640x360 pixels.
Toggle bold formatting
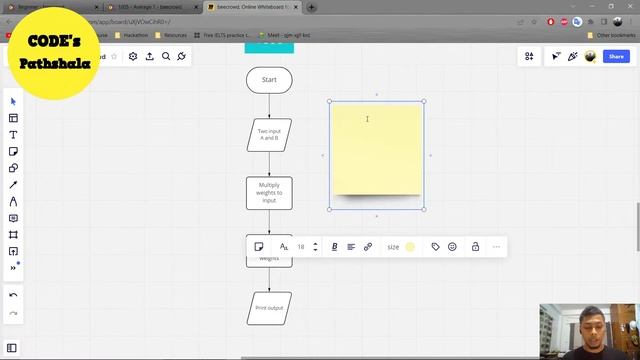pos(334,247)
